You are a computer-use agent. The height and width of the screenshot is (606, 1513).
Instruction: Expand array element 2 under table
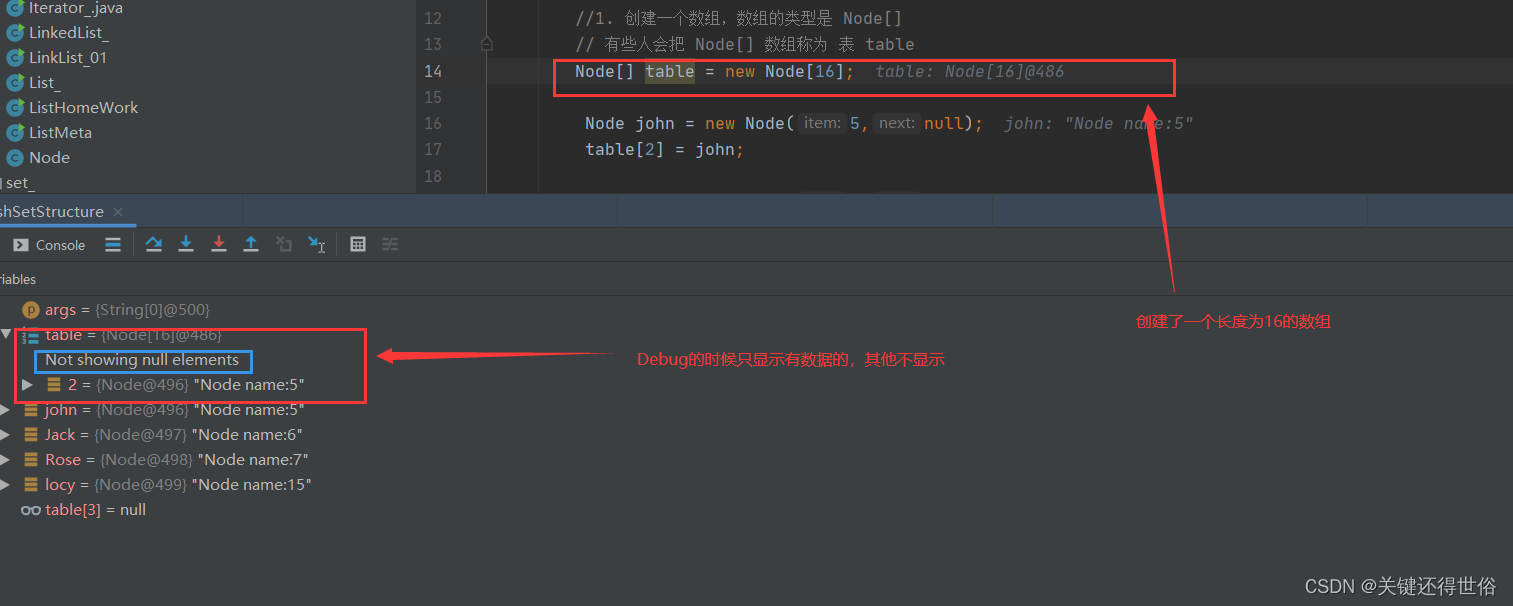pos(27,384)
